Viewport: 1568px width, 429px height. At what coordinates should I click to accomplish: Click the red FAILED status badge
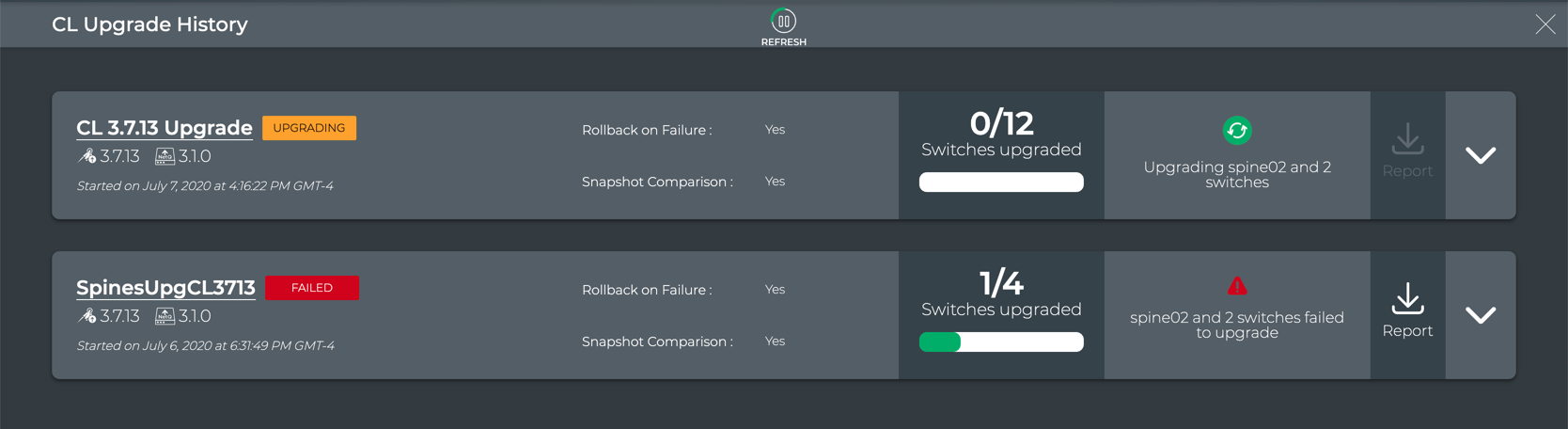click(x=312, y=288)
